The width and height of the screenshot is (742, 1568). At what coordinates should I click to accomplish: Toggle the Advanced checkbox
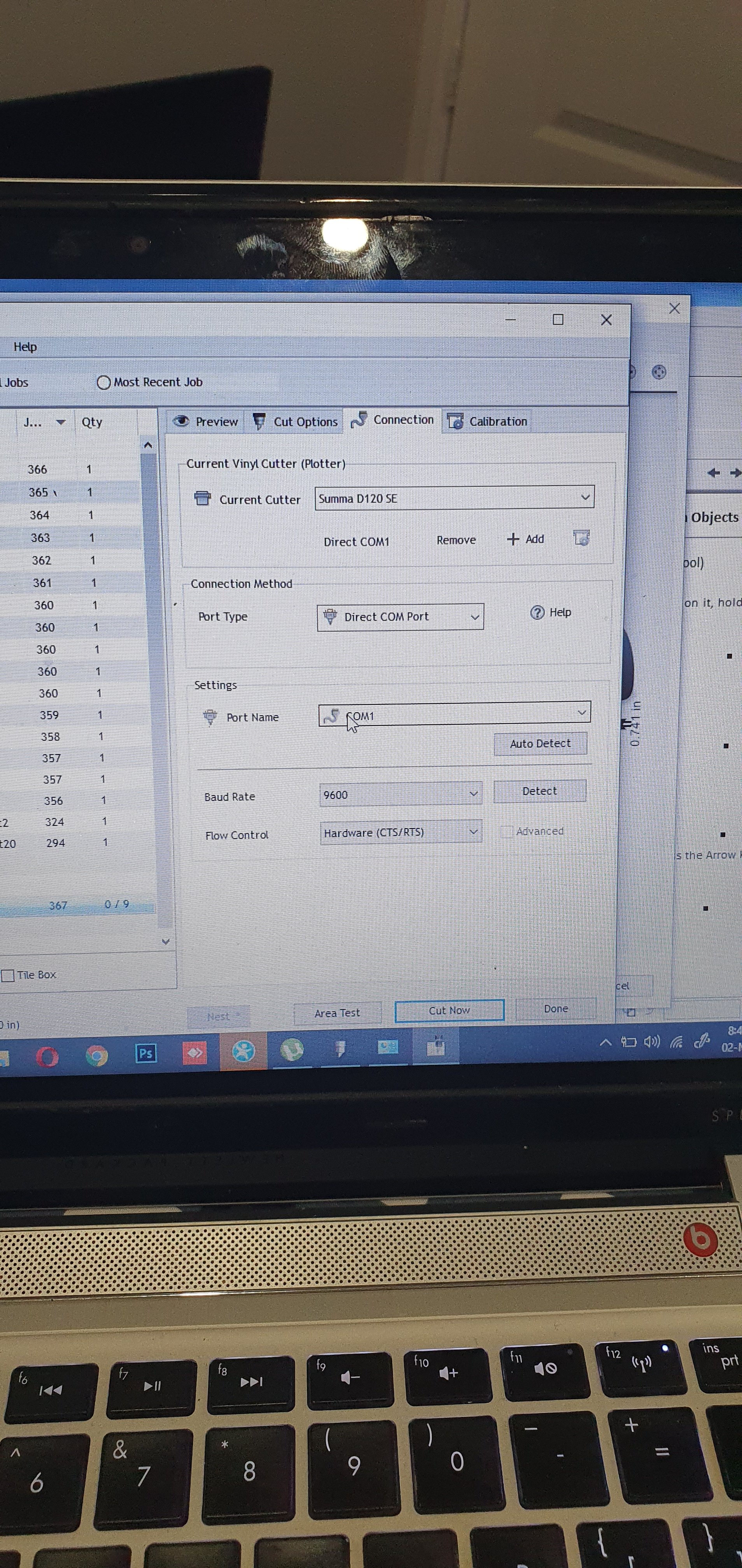click(506, 831)
